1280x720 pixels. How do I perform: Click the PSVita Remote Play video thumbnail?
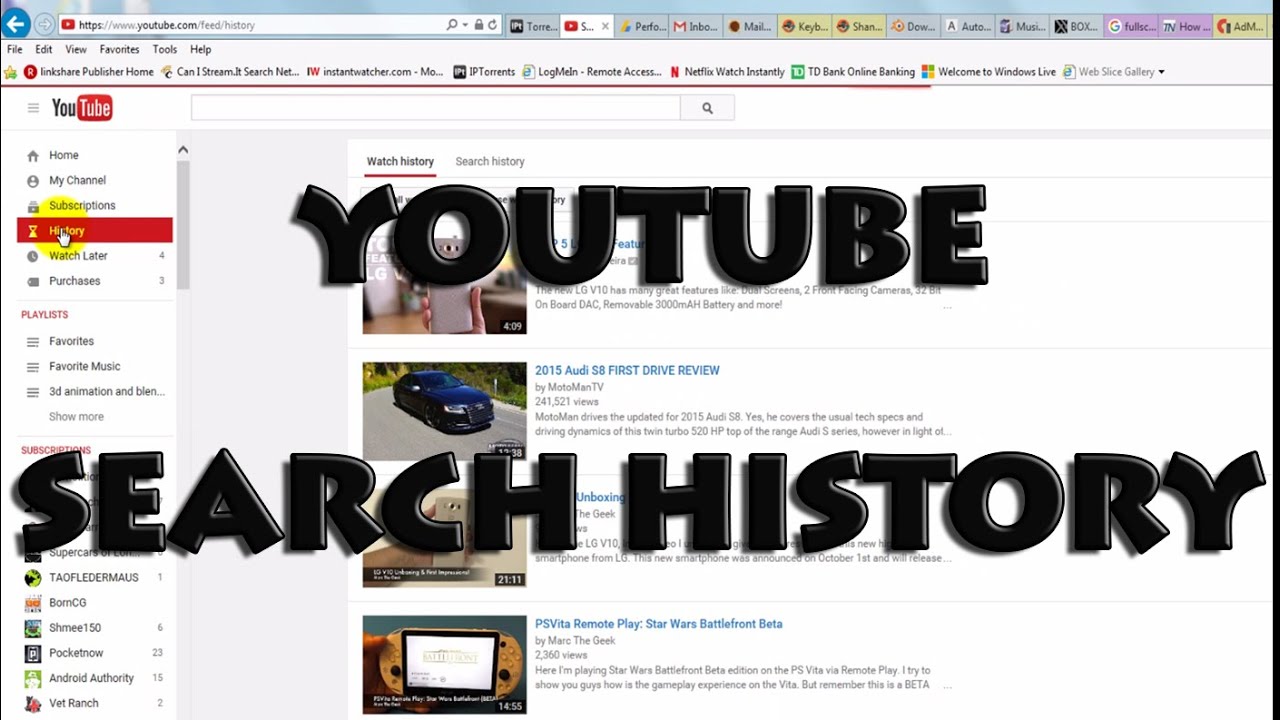[444, 664]
